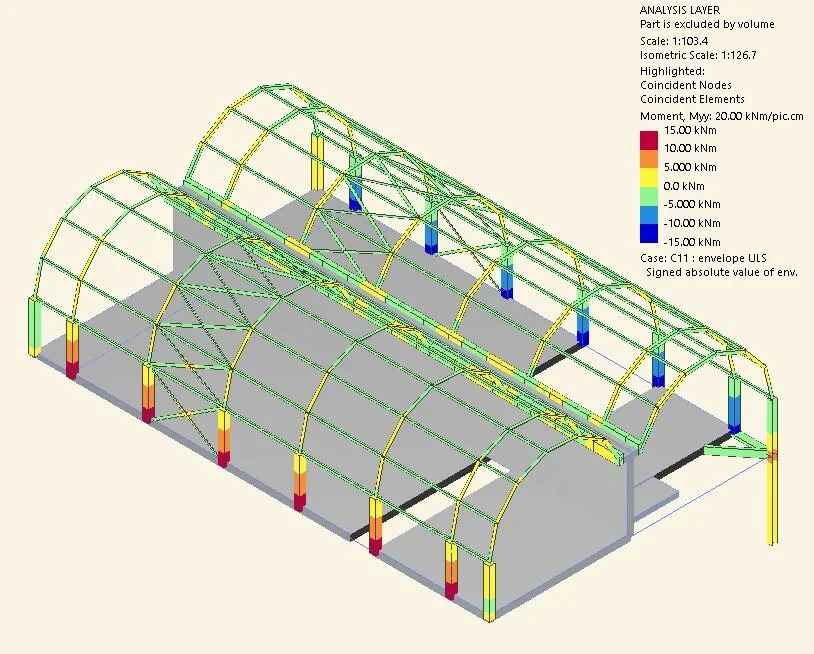Click the '0.0 kNm' legend value
Image resolution: width=814 pixels, height=654 pixels.
click(684, 186)
